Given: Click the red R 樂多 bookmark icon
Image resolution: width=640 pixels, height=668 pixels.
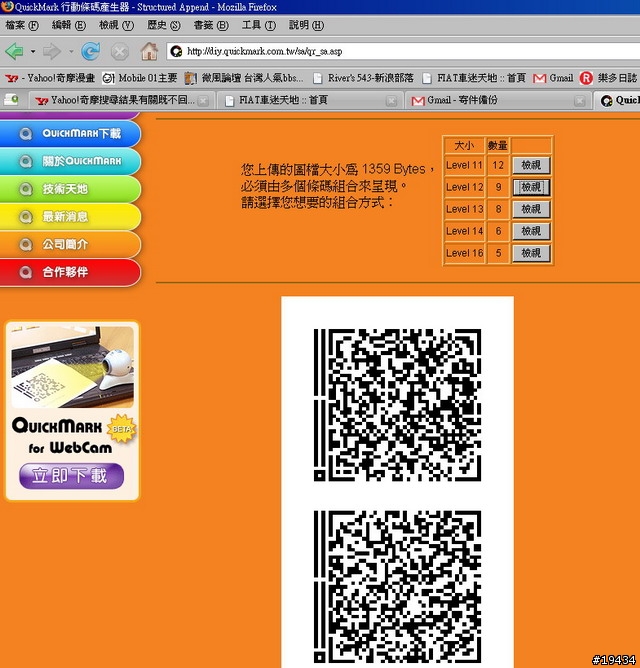Looking at the screenshot, I should (586, 78).
